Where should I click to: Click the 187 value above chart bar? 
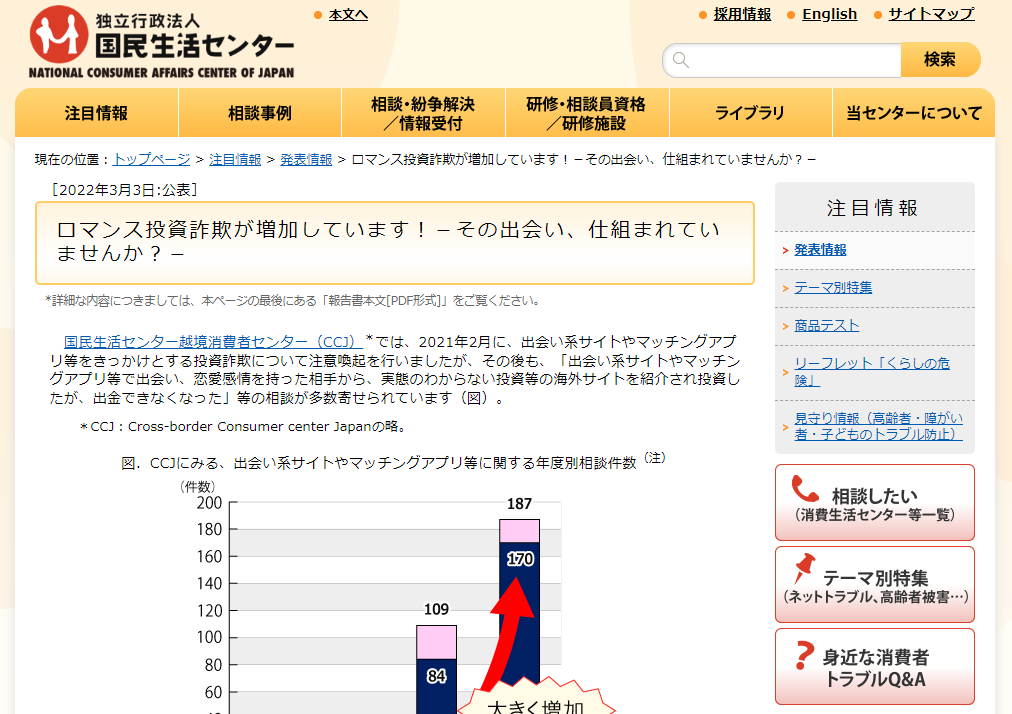coord(520,504)
